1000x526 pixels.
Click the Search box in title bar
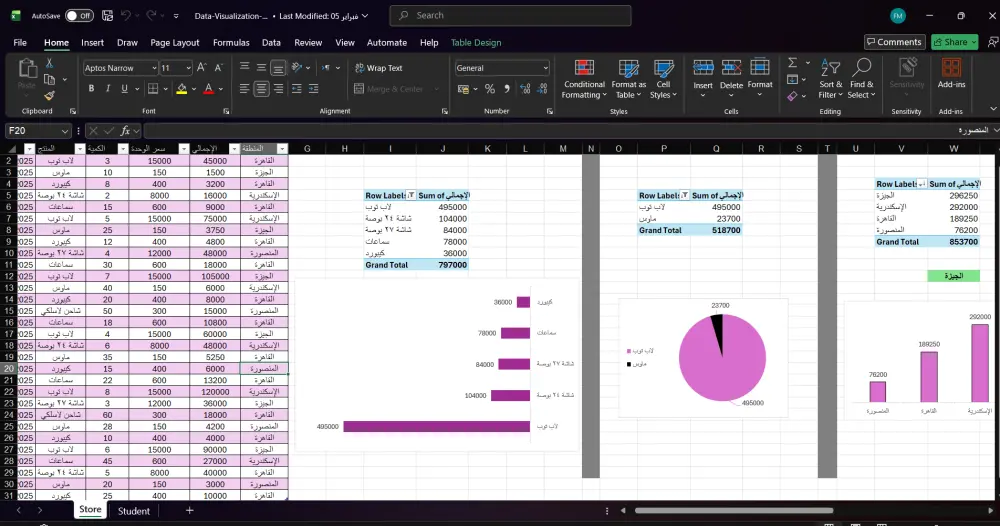point(510,15)
